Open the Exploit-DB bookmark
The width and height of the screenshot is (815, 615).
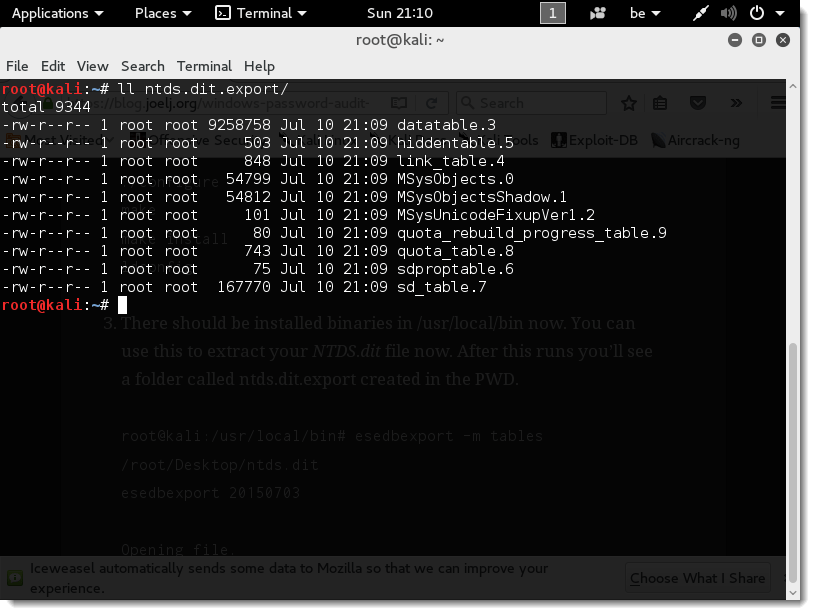[x=594, y=141]
